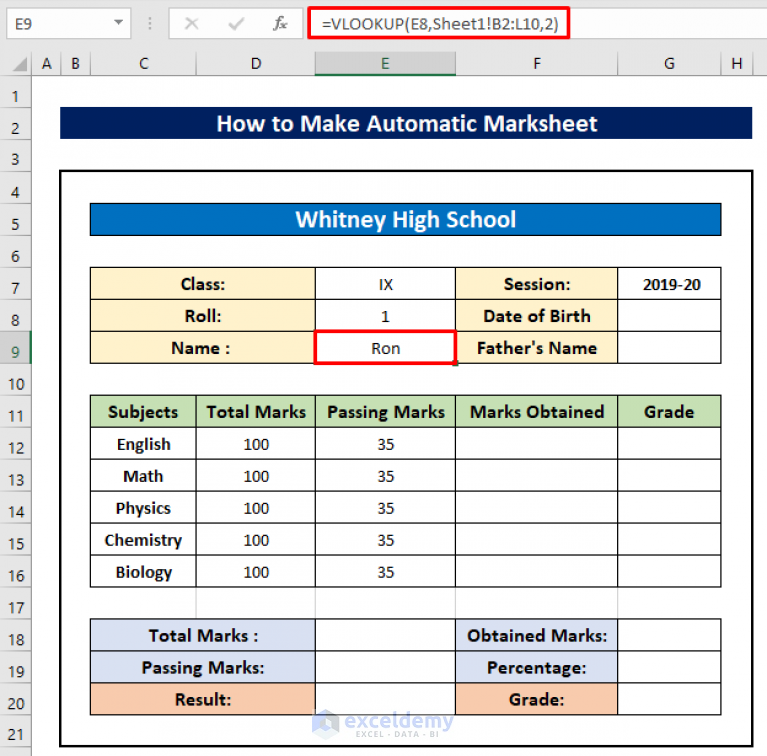
Task: Click the 'Passing Marks' column header cell
Action: point(385,412)
